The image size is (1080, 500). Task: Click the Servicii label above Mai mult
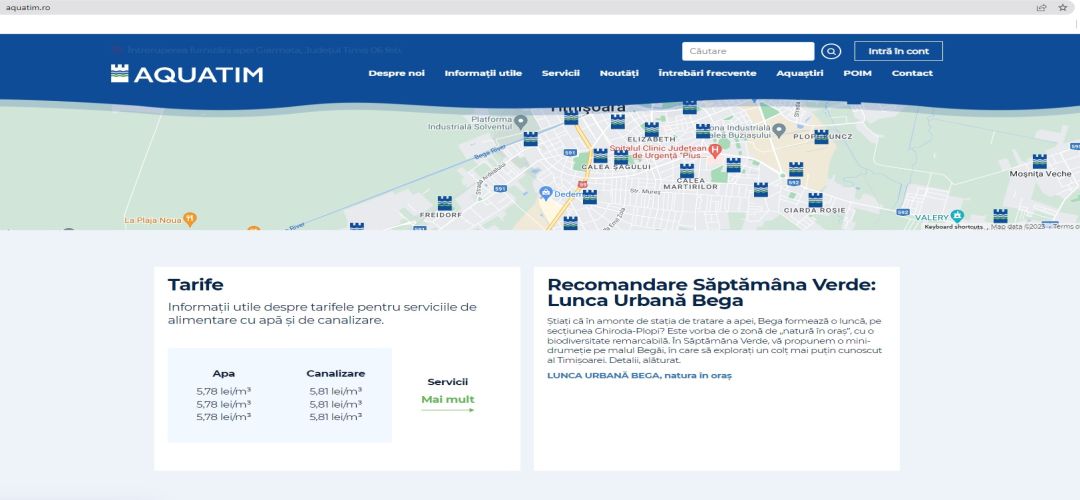point(448,382)
